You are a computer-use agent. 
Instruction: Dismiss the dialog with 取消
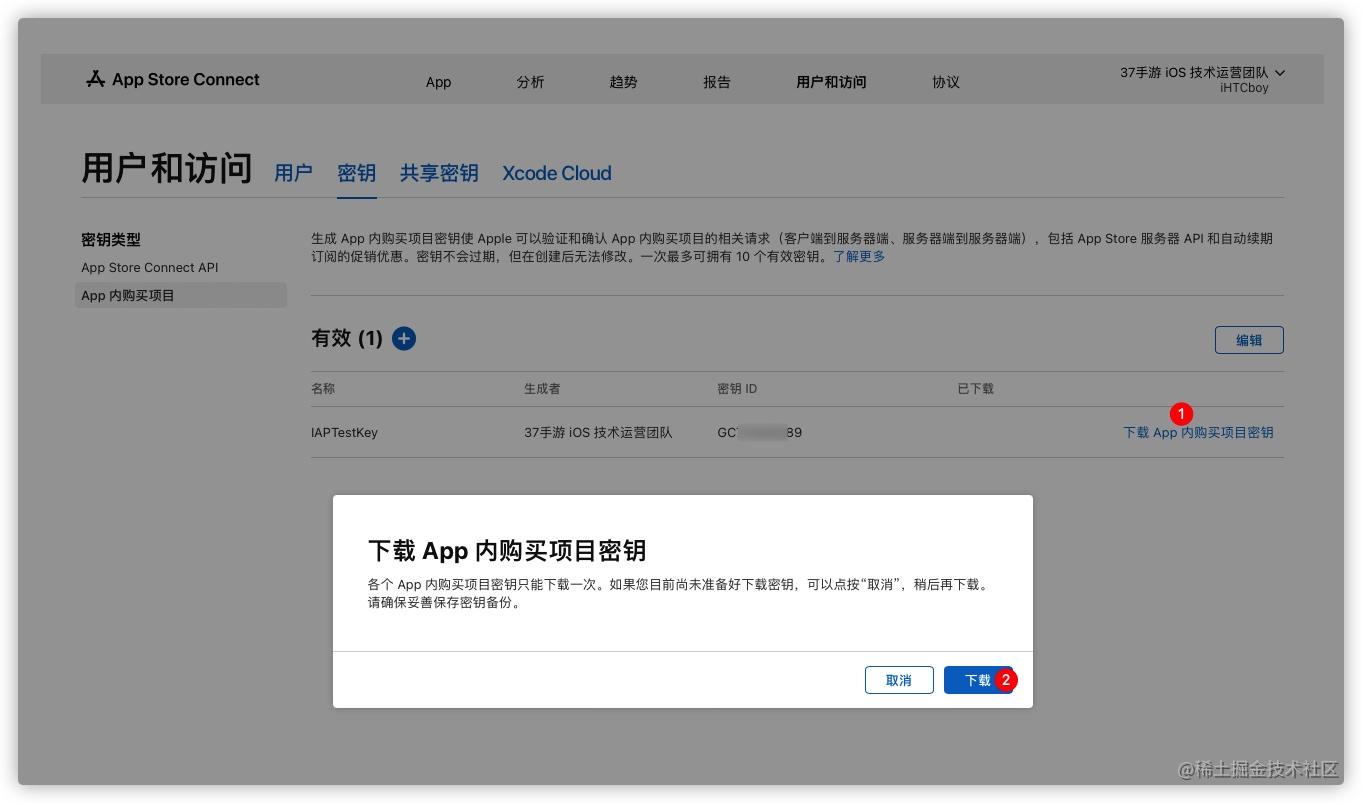tap(898, 680)
